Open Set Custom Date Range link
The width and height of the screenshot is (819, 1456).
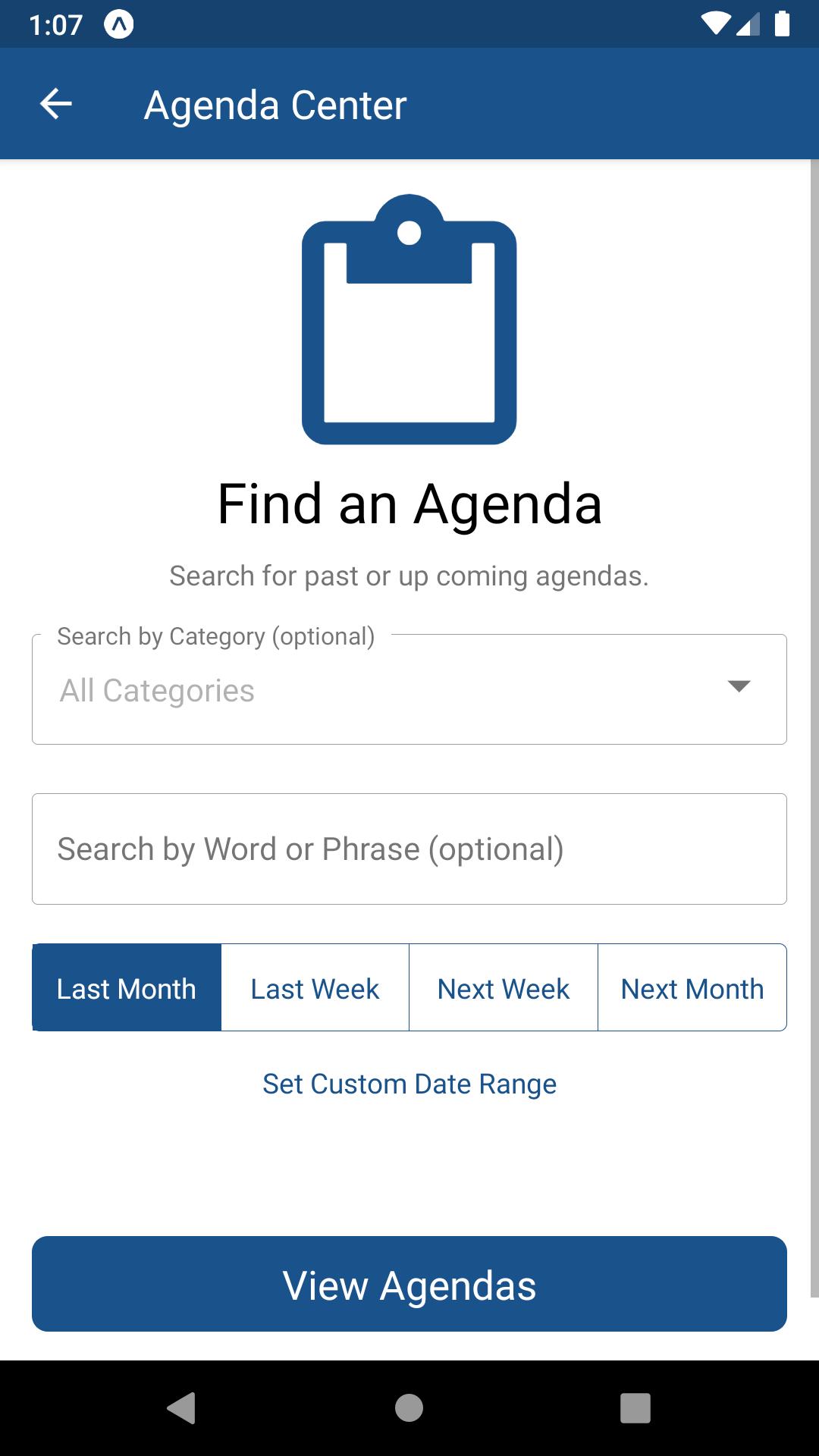(409, 1084)
